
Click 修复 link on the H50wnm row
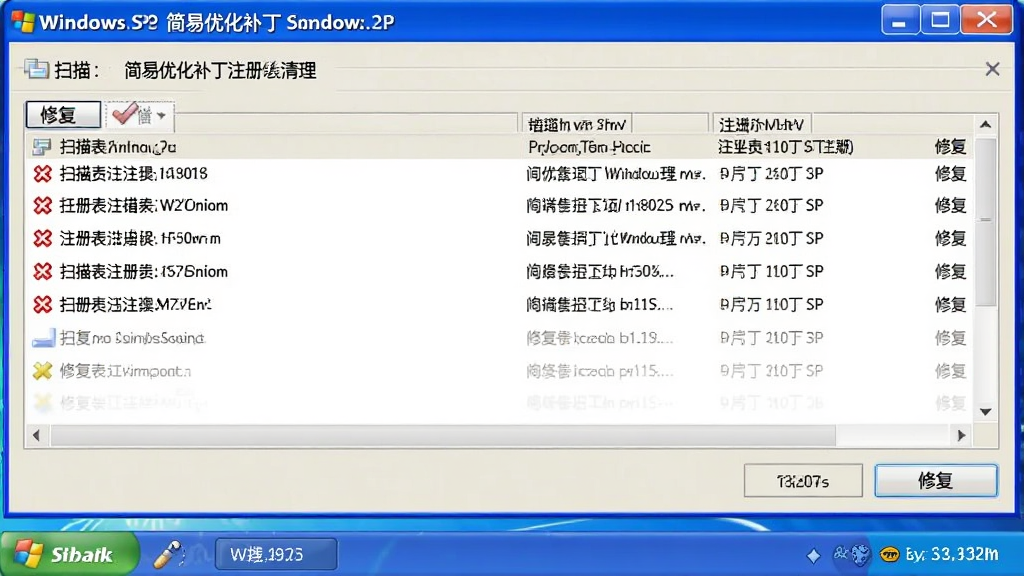950,238
